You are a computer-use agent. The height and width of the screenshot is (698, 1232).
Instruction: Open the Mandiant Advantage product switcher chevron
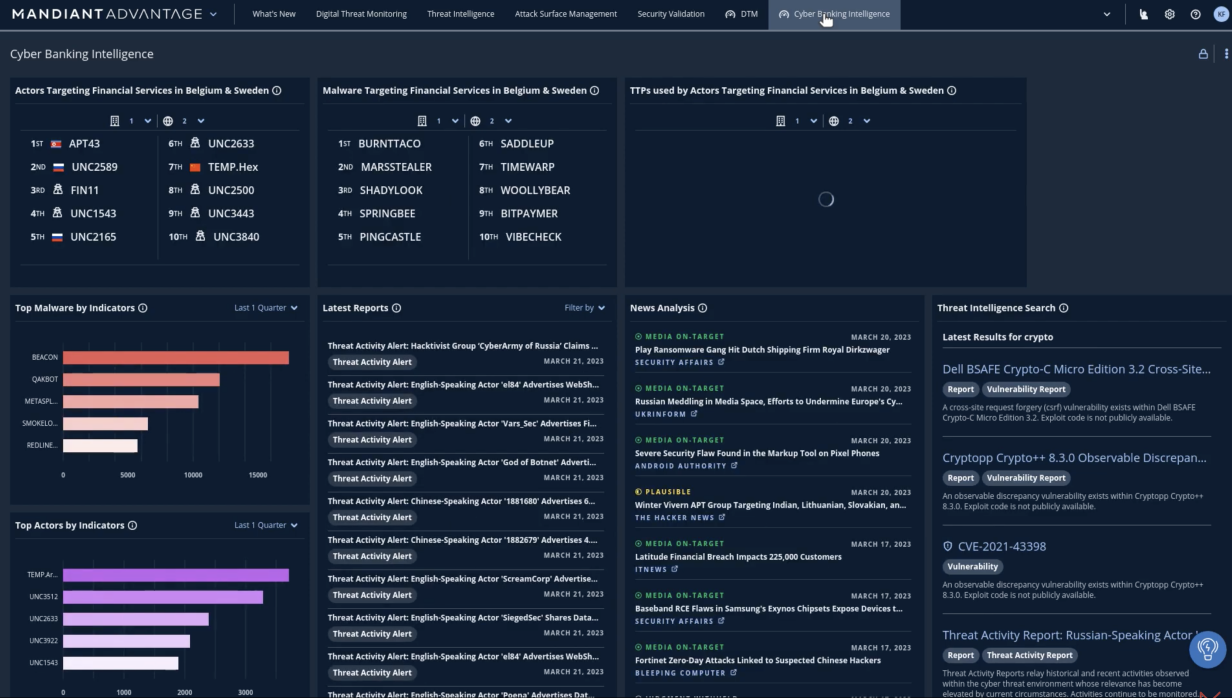pos(213,14)
